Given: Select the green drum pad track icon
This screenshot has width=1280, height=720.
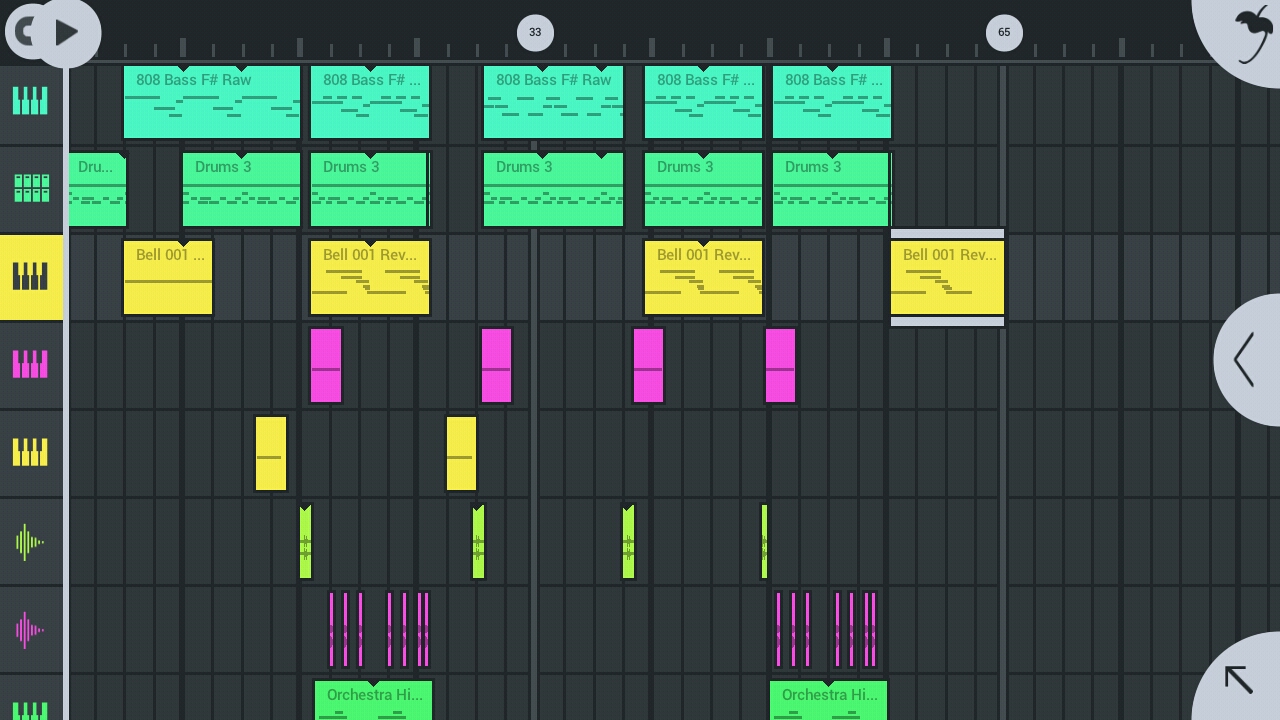Looking at the screenshot, I should pos(30,188).
